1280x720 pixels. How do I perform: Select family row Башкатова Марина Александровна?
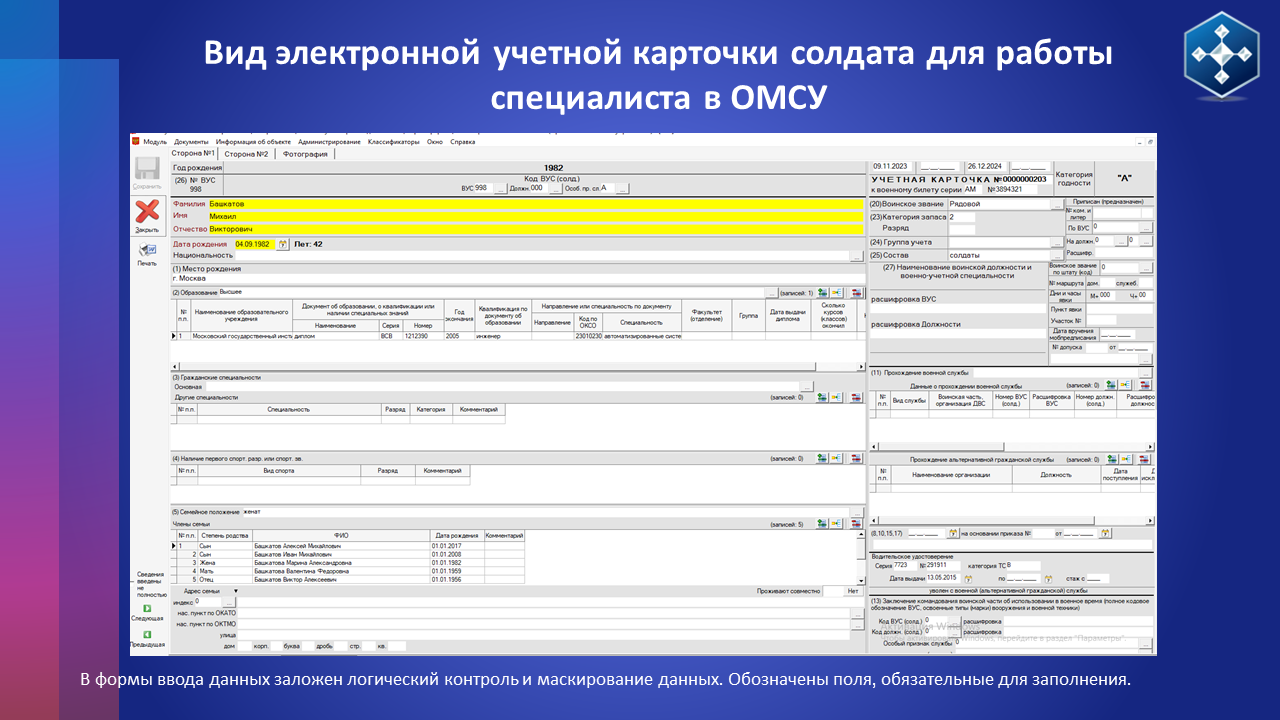(x=348, y=563)
